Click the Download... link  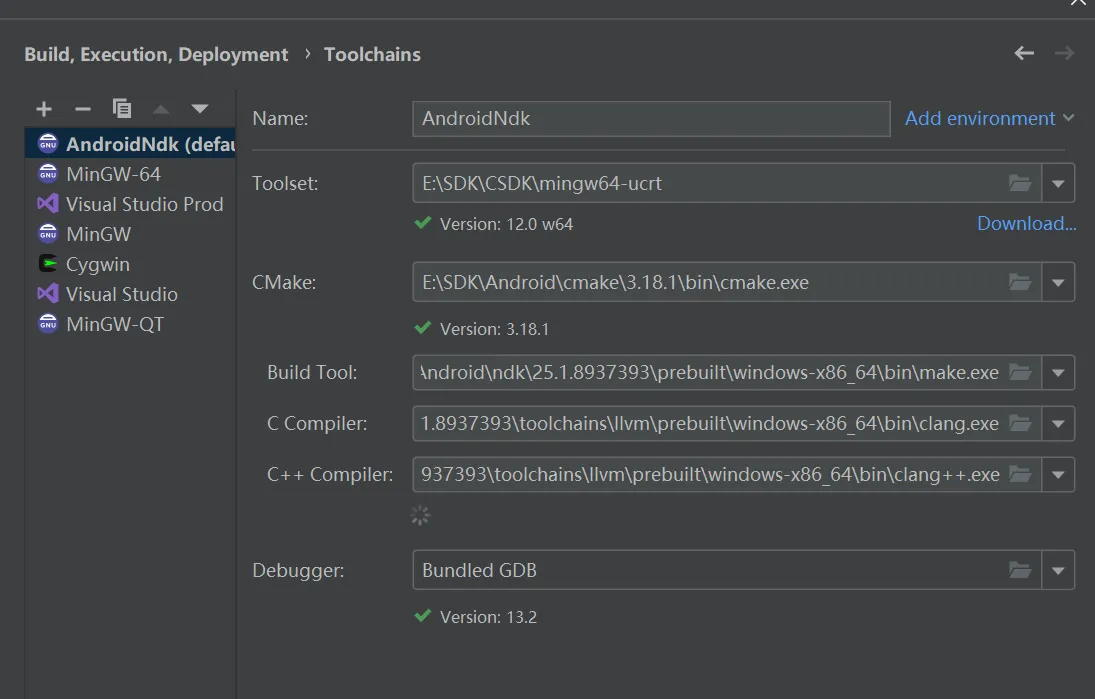point(1027,223)
